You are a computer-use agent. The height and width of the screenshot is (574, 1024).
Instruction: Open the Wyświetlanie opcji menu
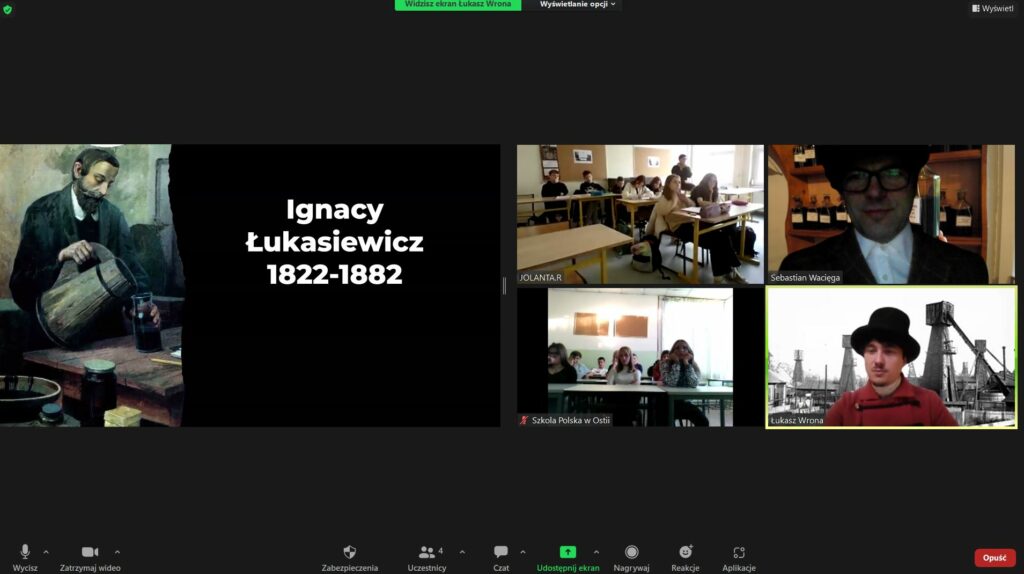click(579, 5)
